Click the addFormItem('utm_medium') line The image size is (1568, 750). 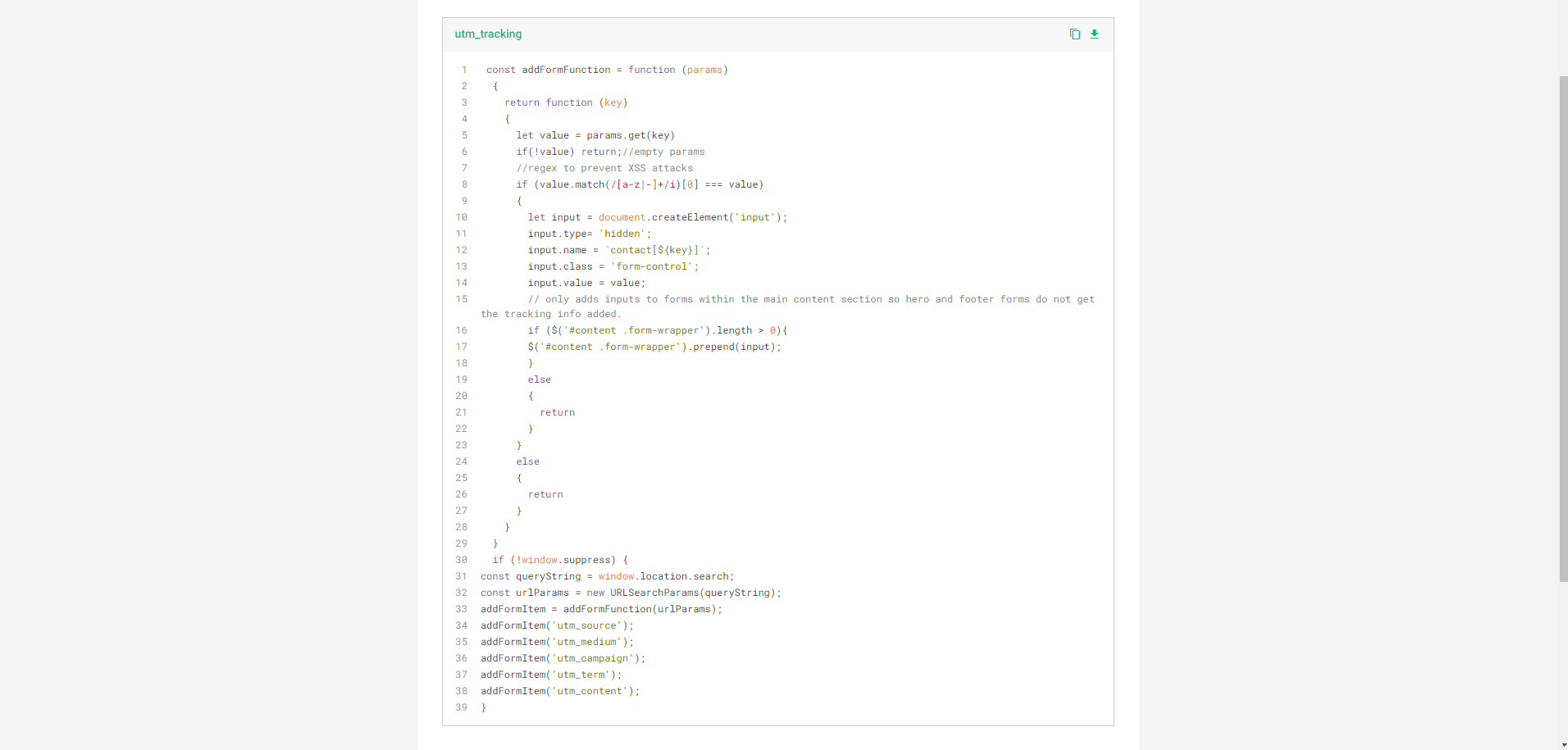[557, 642]
